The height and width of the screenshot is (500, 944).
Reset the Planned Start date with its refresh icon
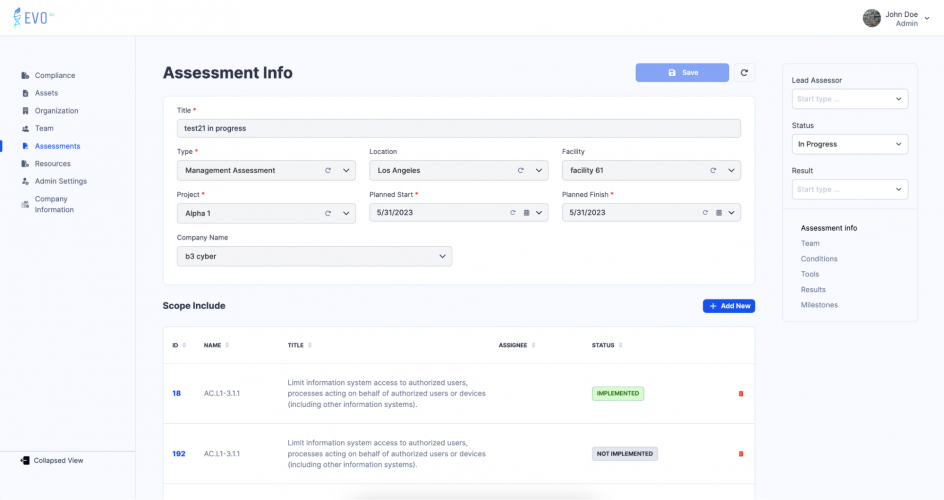[x=513, y=212]
